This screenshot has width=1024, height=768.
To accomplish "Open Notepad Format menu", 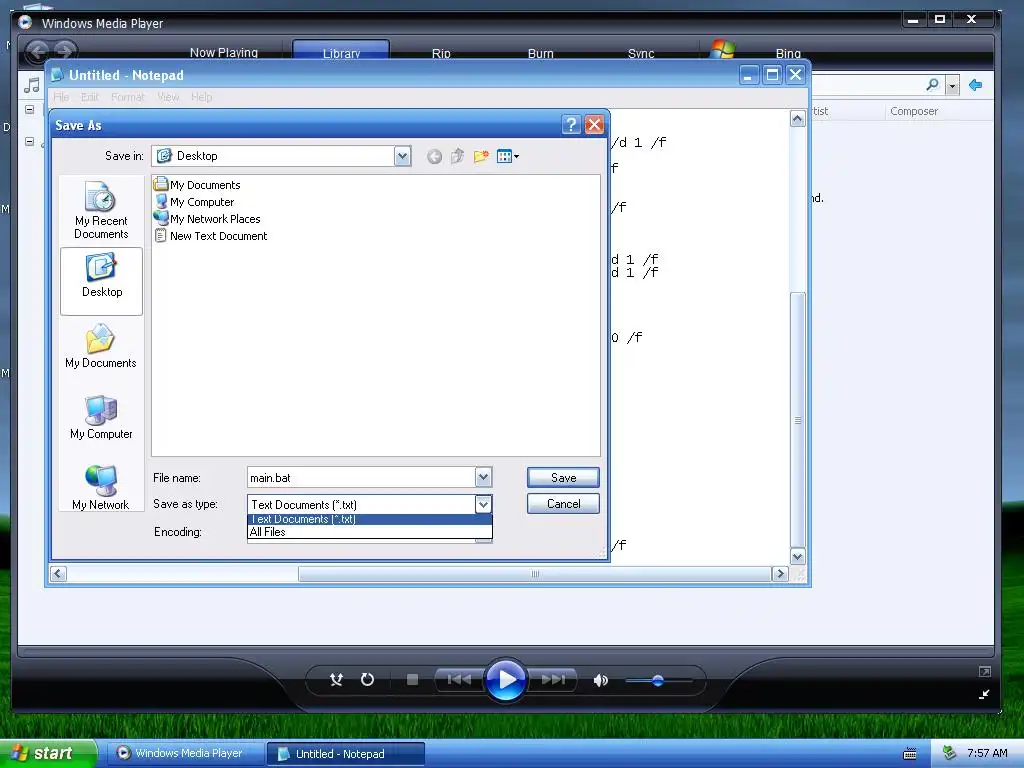I will (127, 97).
